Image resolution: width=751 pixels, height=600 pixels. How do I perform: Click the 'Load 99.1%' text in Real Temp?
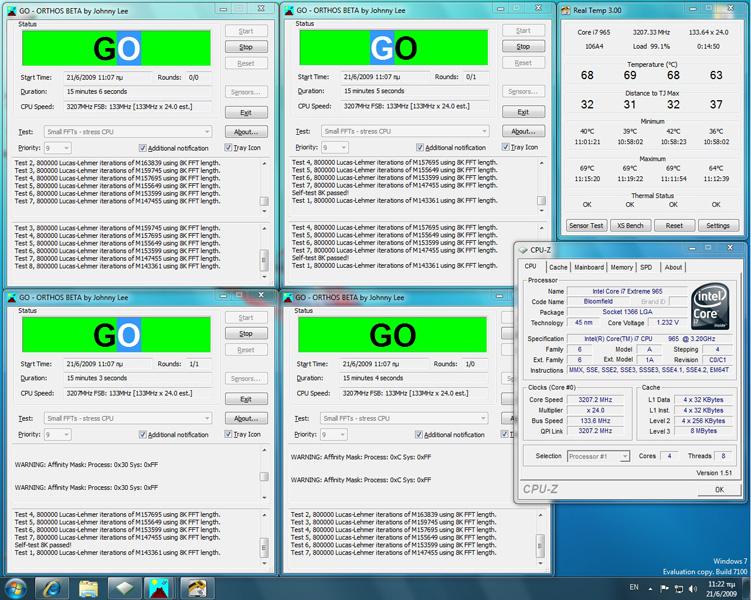coord(651,46)
